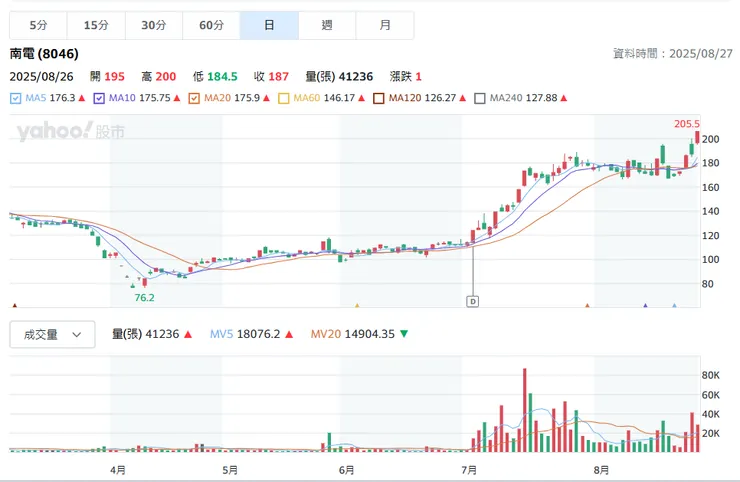
Task: Switch to the 5分 interval tab
Action: click(x=38, y=25)
